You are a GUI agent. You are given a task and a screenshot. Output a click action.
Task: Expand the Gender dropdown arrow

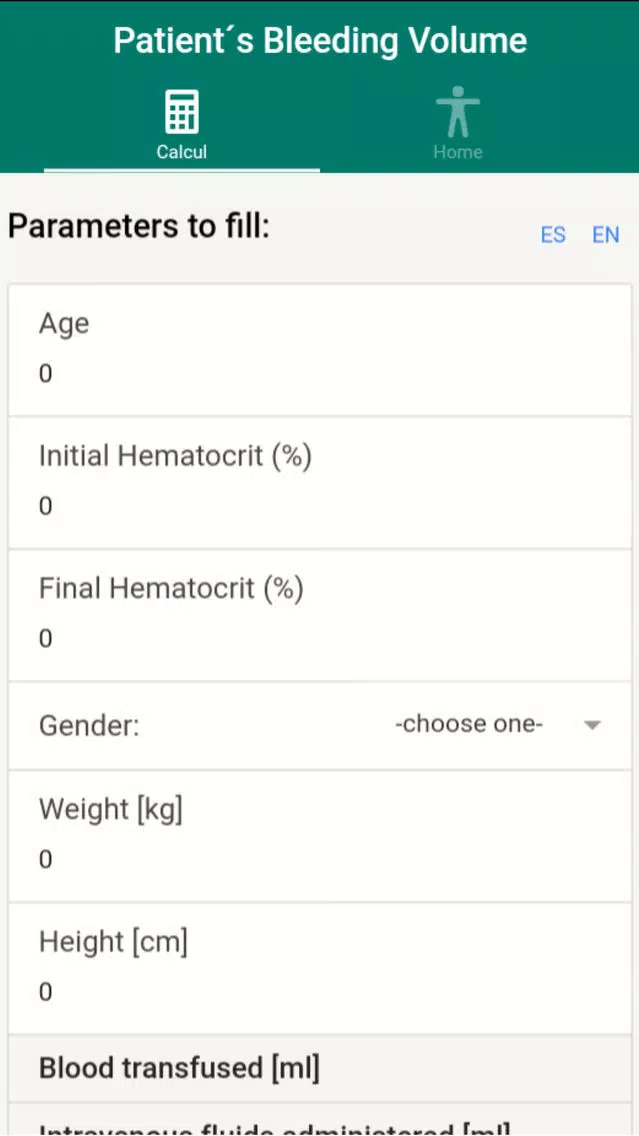tap(593, 725)
